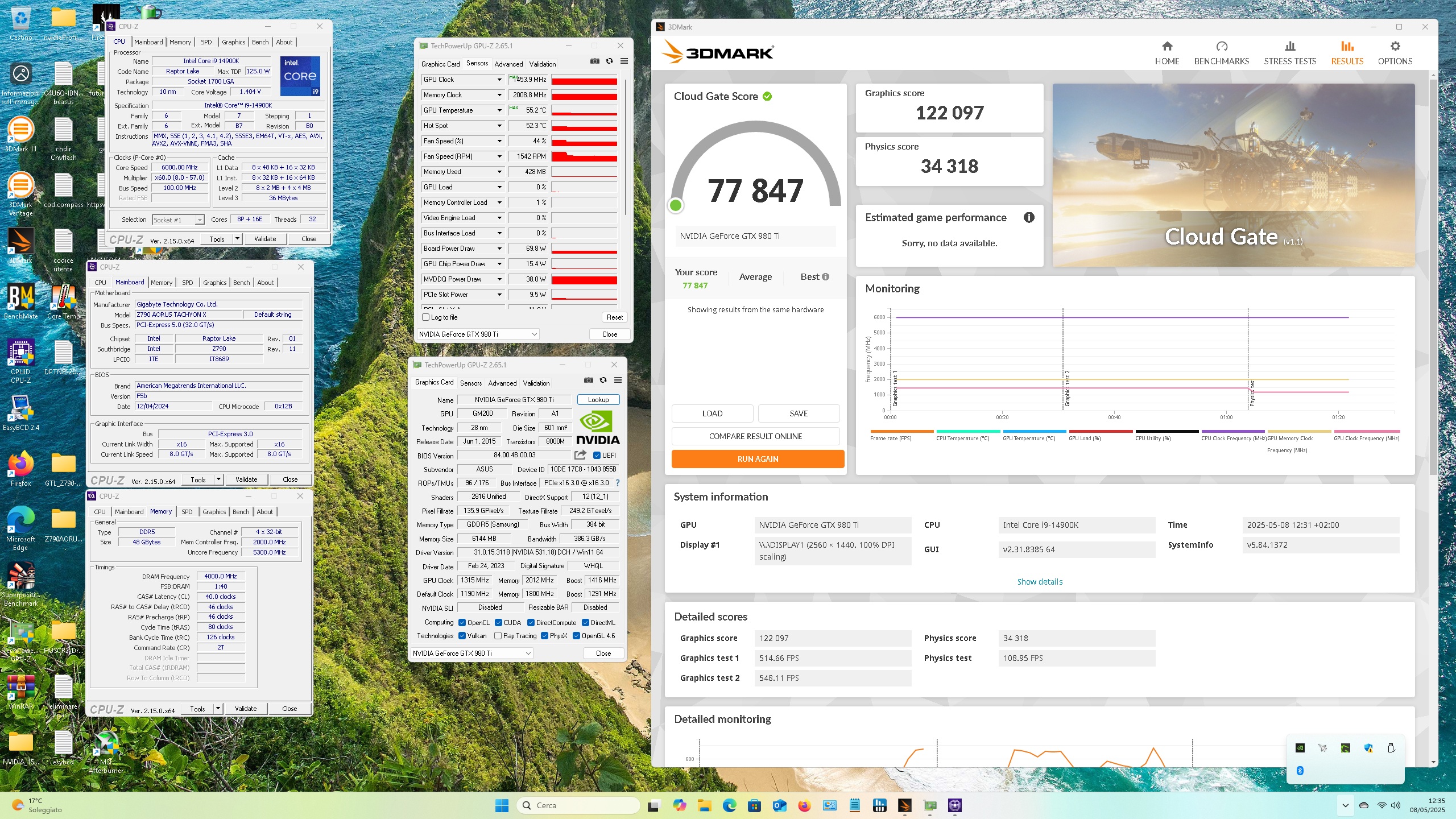Toggle the DirectML checkbox
This screenshot has width=1456, height=819.
[x=585, y=623]
